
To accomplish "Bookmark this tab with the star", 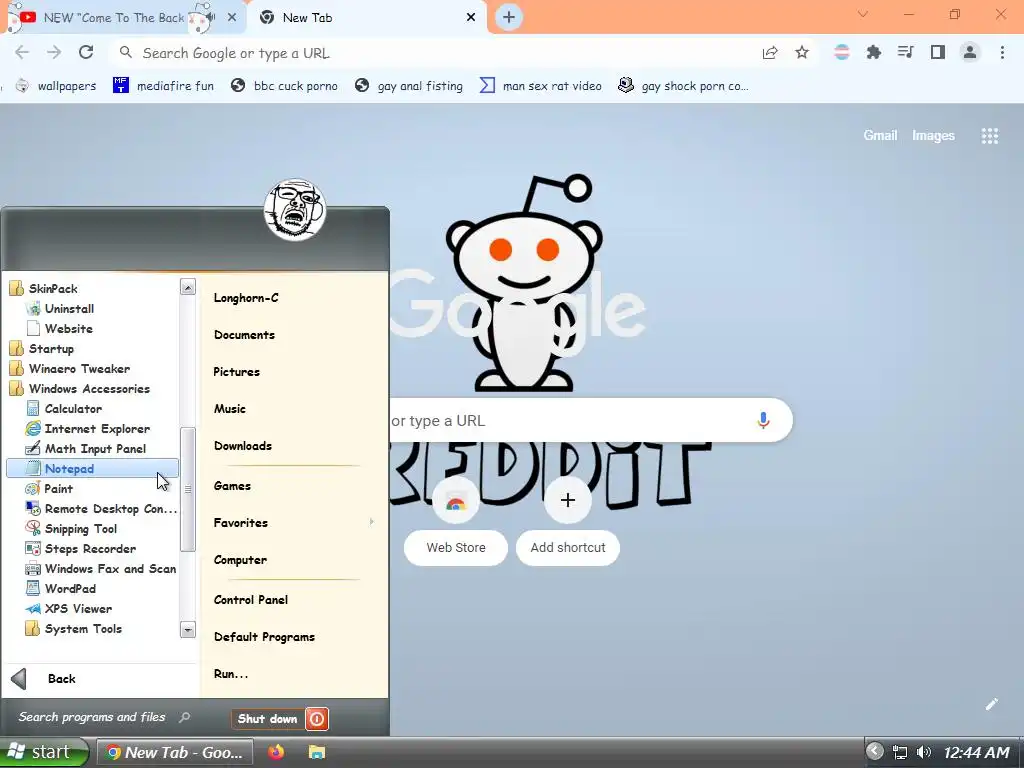I will pyautogui.click(x=802, y=53).
